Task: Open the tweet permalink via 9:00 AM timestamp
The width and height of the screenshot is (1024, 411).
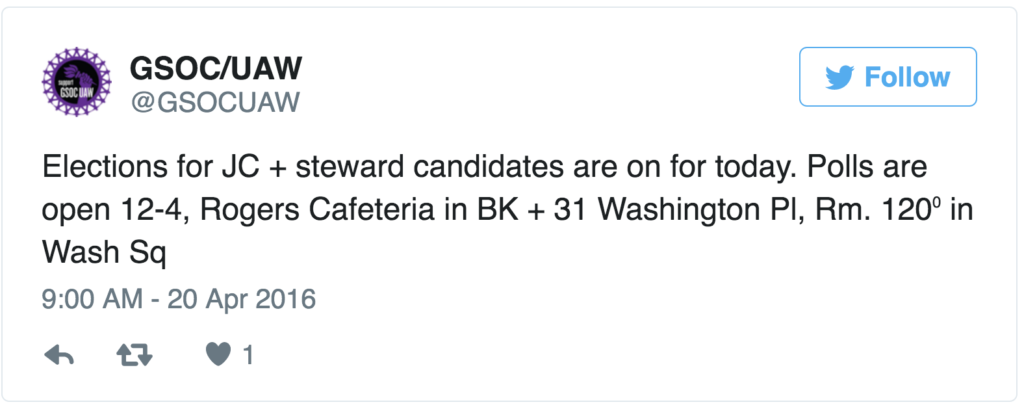Action: click(92, 299)
